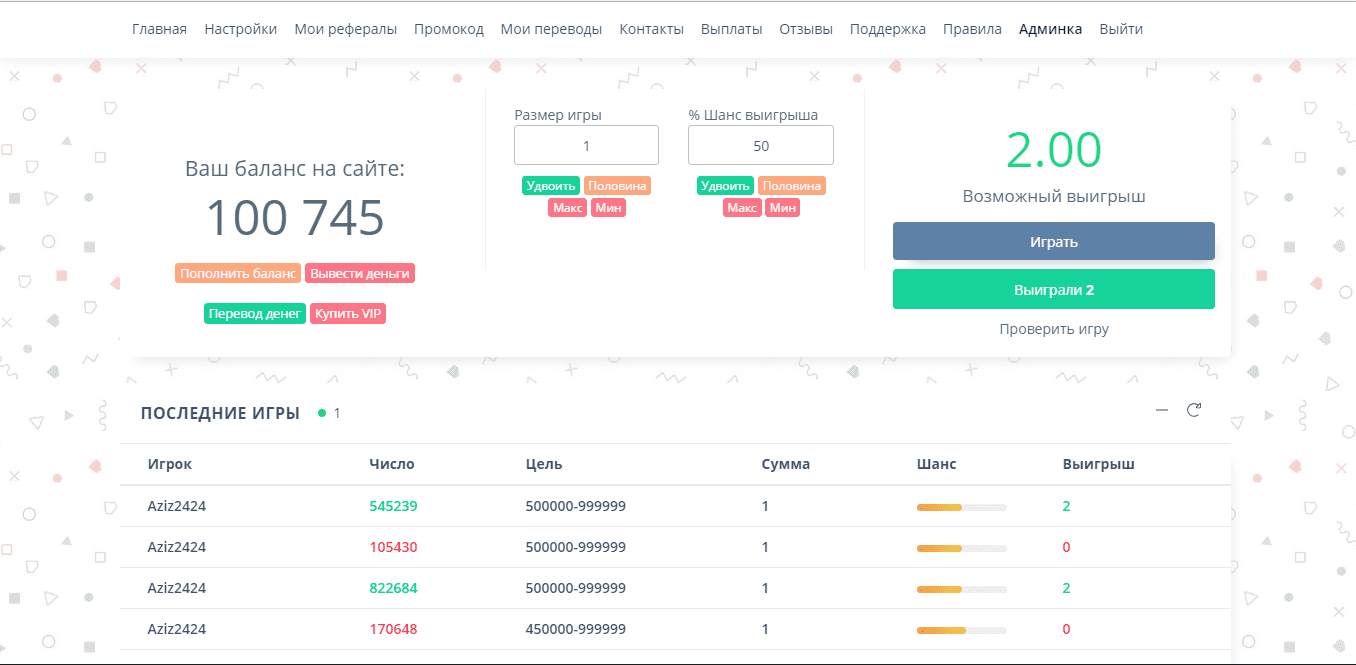Set win chance to Мин
Viewport: 1356px width, 665px height.
click(x=782, y=208)
